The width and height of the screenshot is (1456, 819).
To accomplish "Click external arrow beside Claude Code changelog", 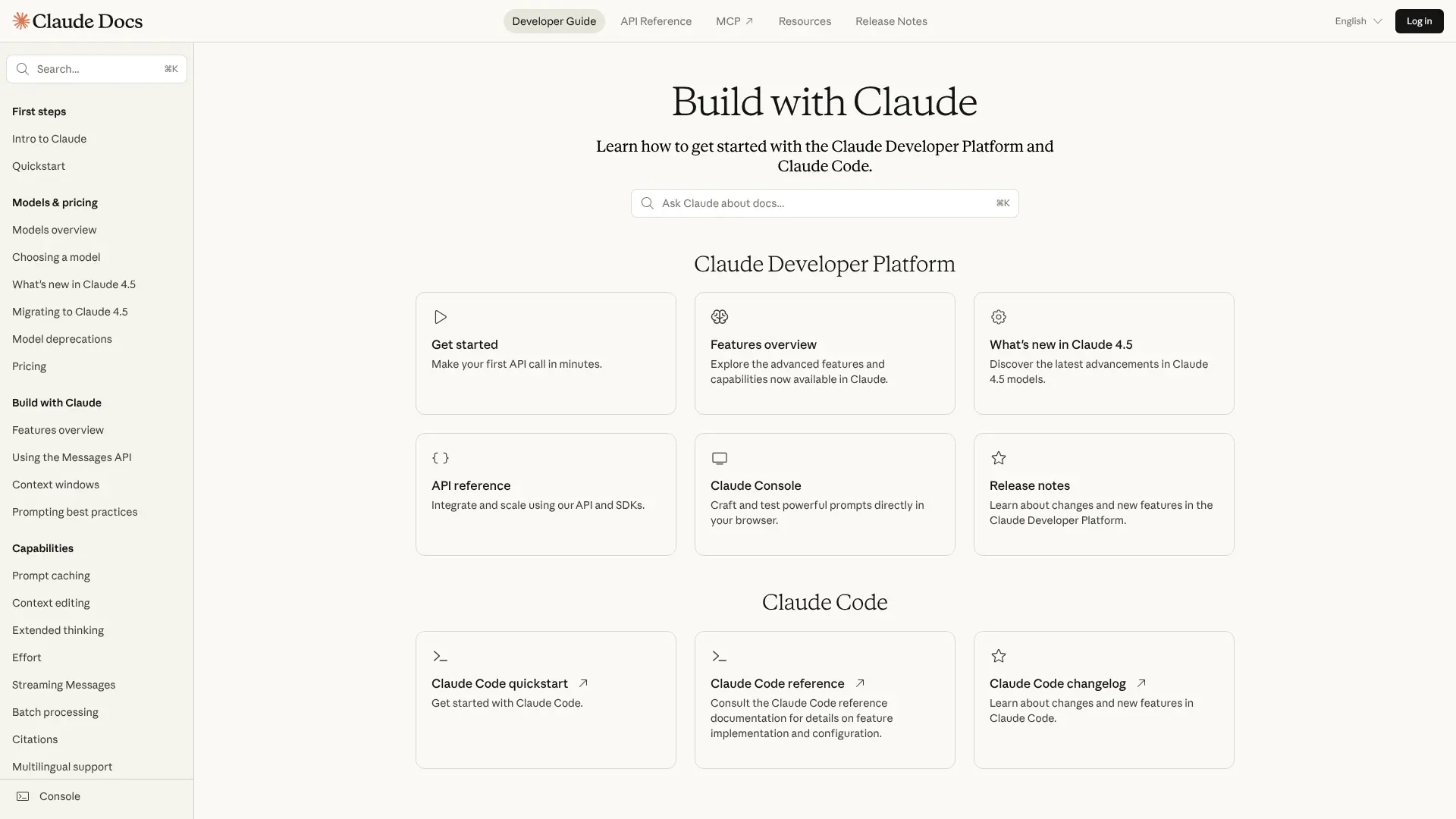I will 1141,683.
